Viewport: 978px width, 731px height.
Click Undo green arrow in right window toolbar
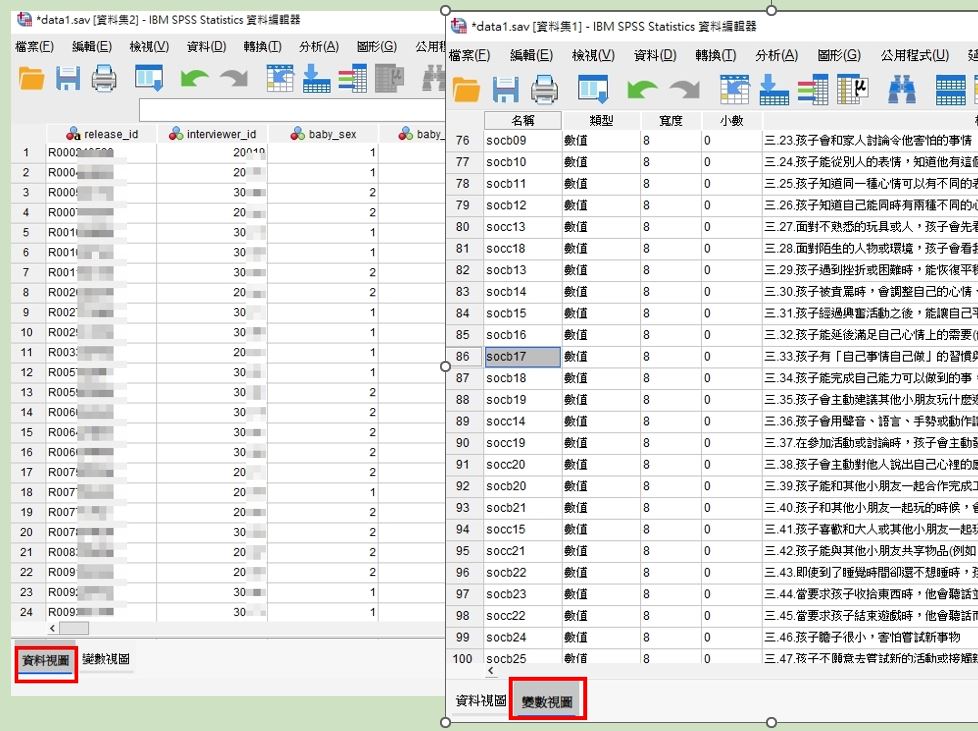(641, 91)
